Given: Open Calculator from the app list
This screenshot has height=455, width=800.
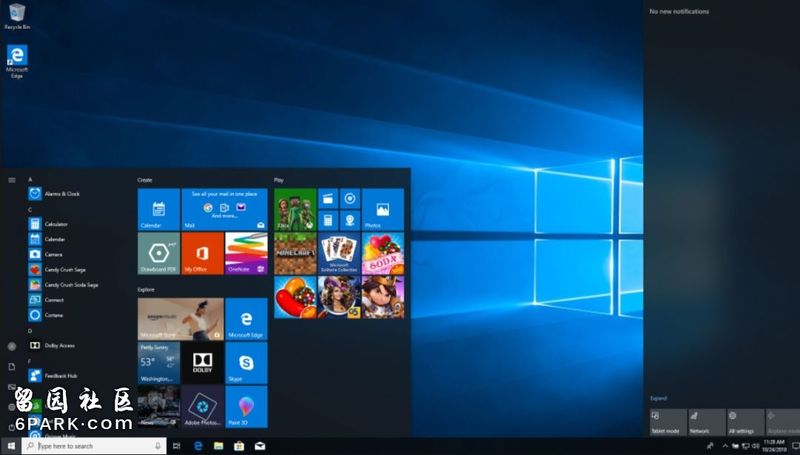Looking at the screenshot, I should [48, 224].
